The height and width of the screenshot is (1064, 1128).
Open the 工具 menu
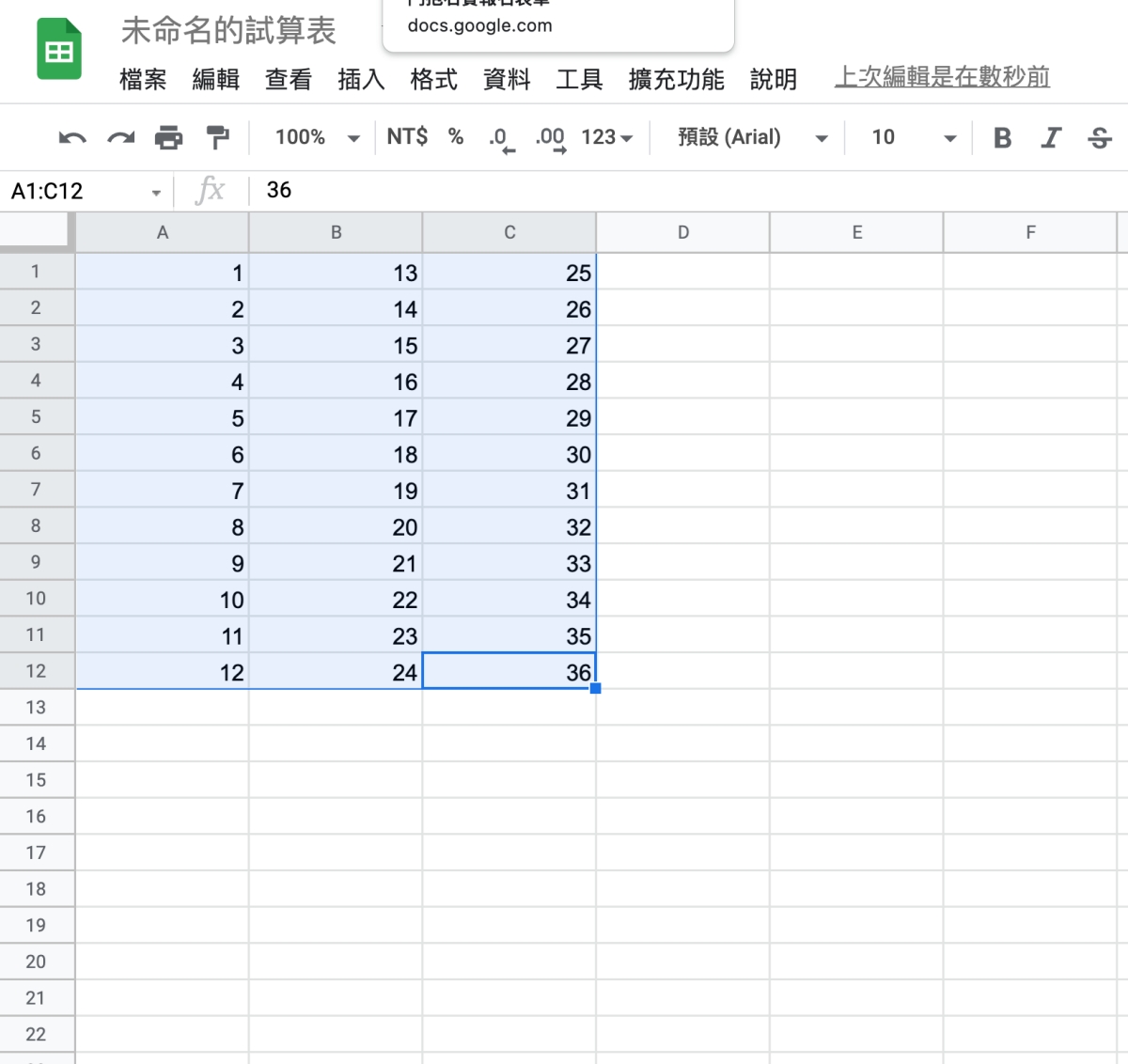coord(579,79)
